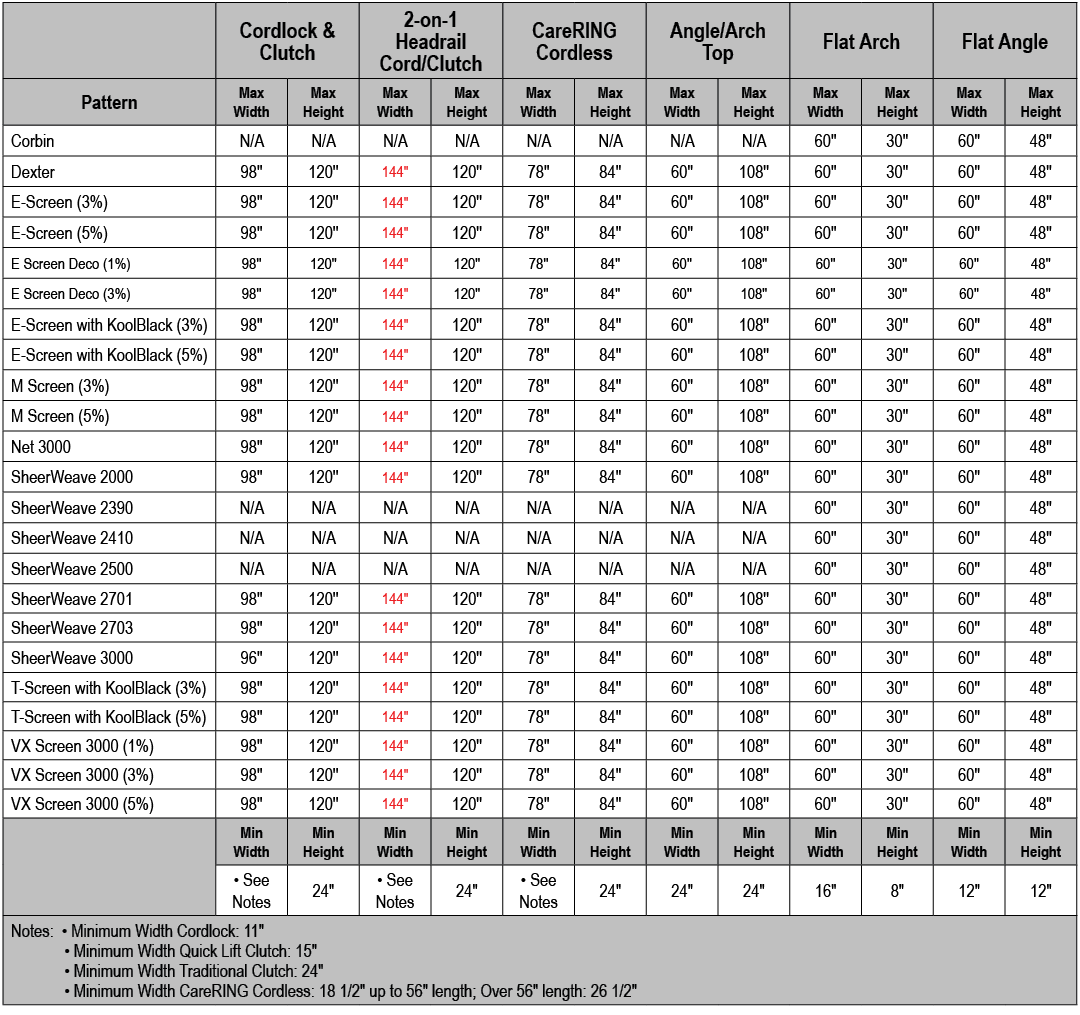Click the Pattern header cell

[109, 102]
